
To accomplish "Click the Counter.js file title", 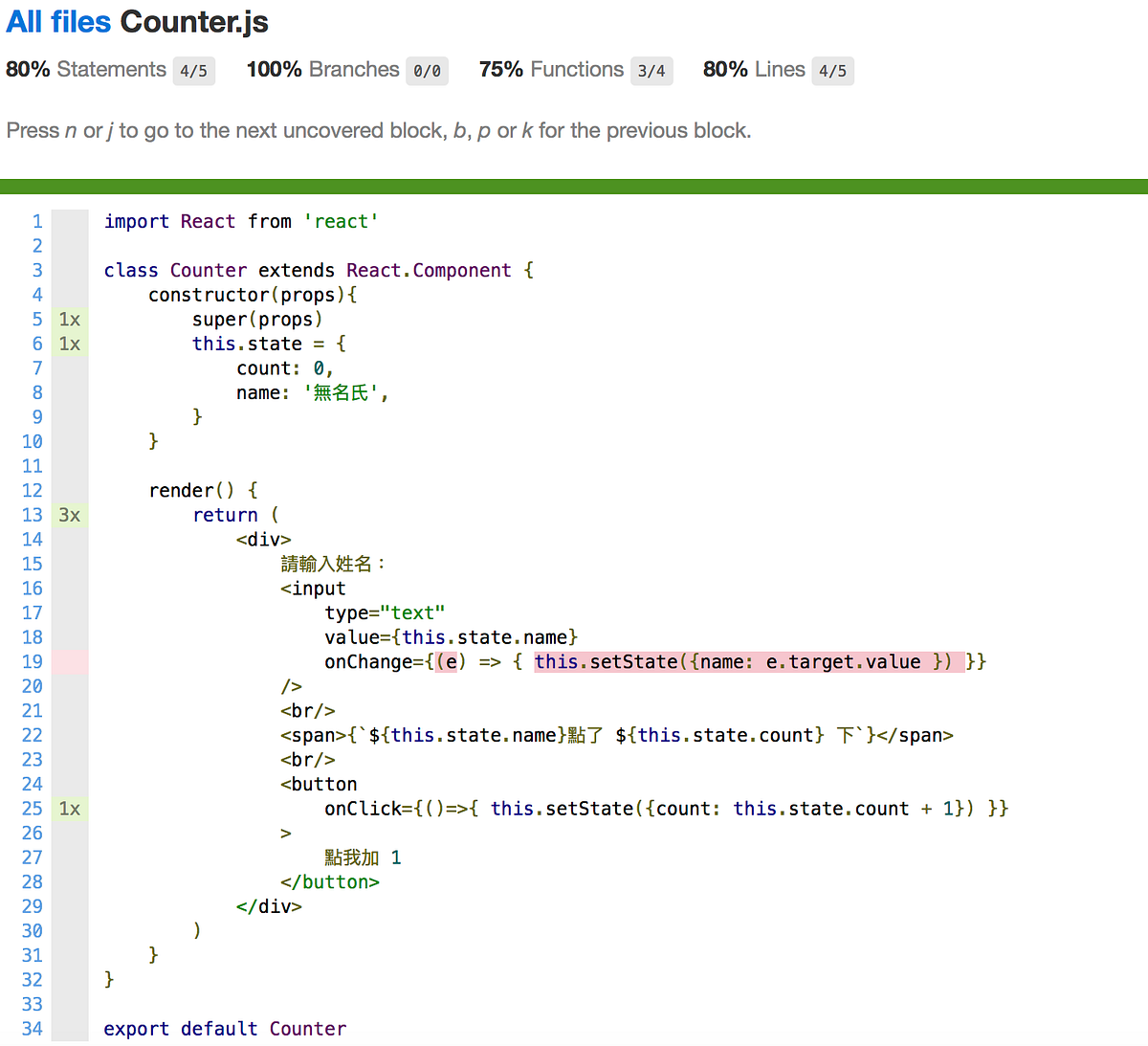I will tap(192, 21).
